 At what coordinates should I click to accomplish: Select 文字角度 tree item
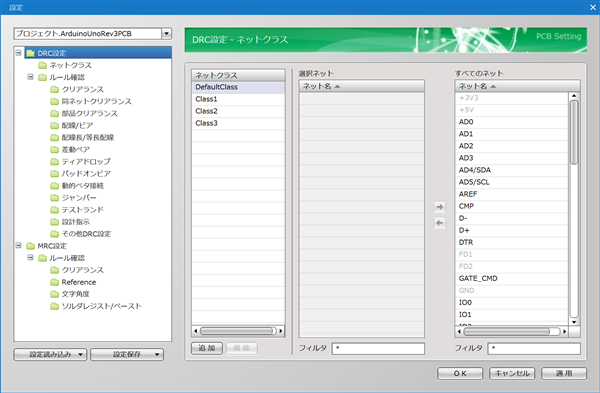[x=75, y=294]
